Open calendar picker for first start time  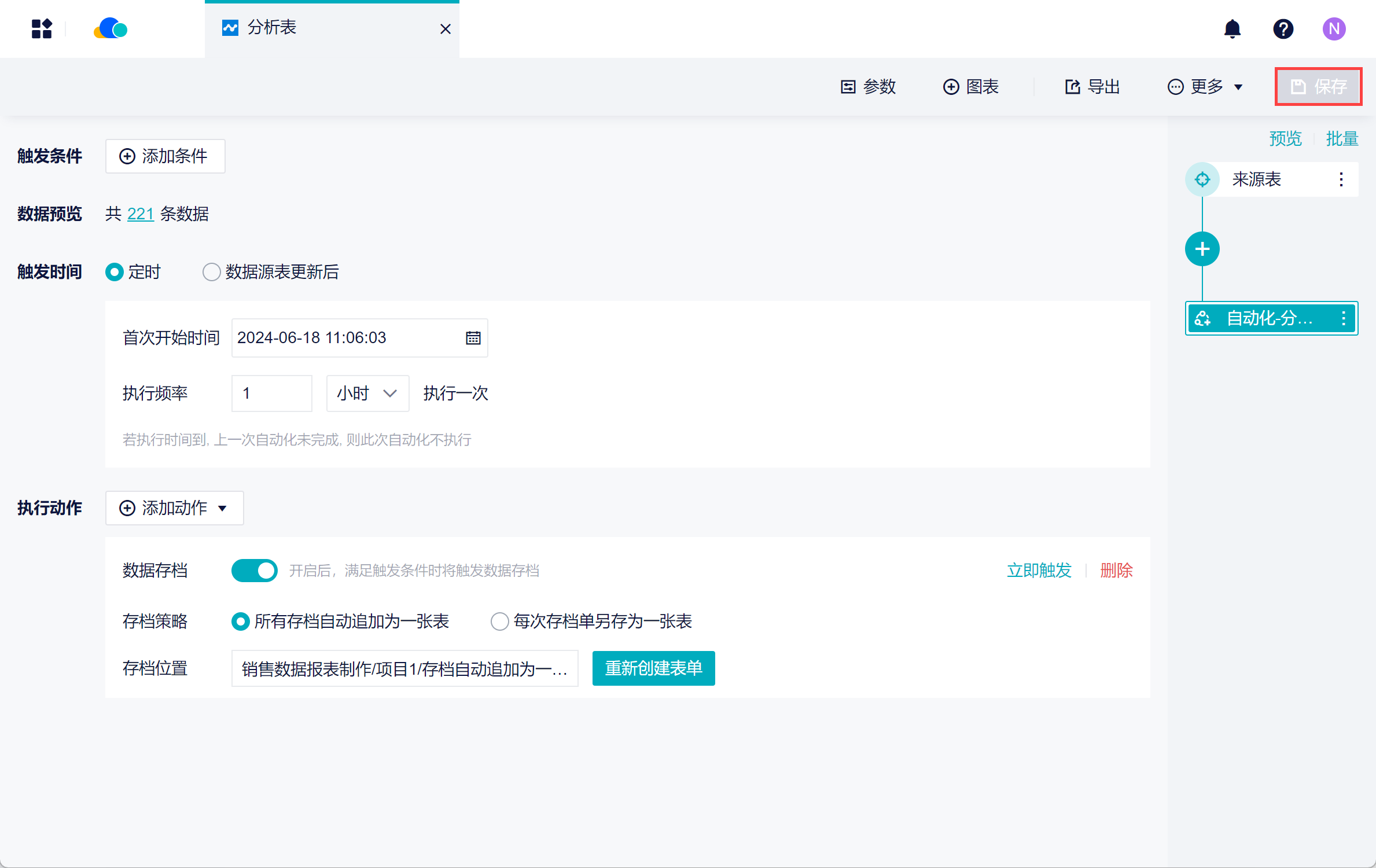pyautogui.click(x=473, y=338)
